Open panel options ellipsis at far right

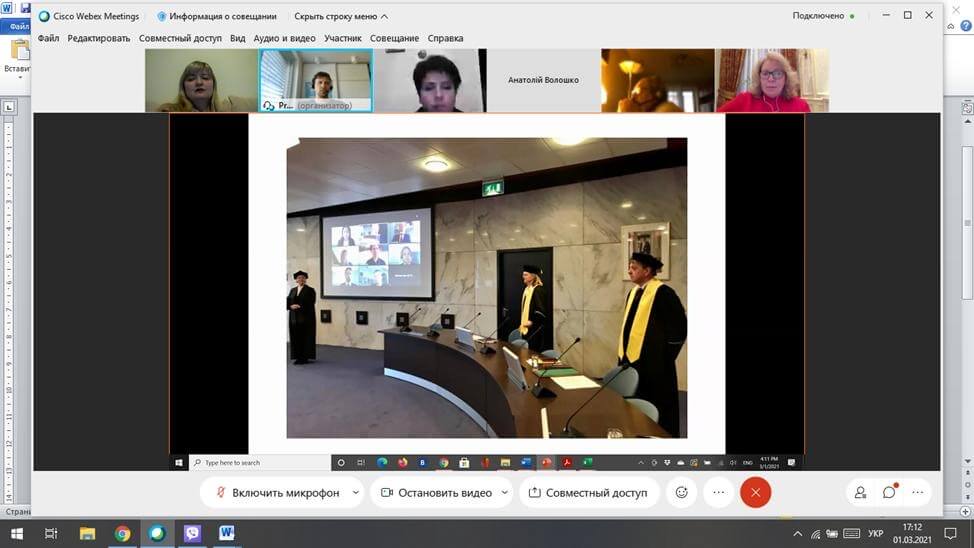click(x=917, y=492)
